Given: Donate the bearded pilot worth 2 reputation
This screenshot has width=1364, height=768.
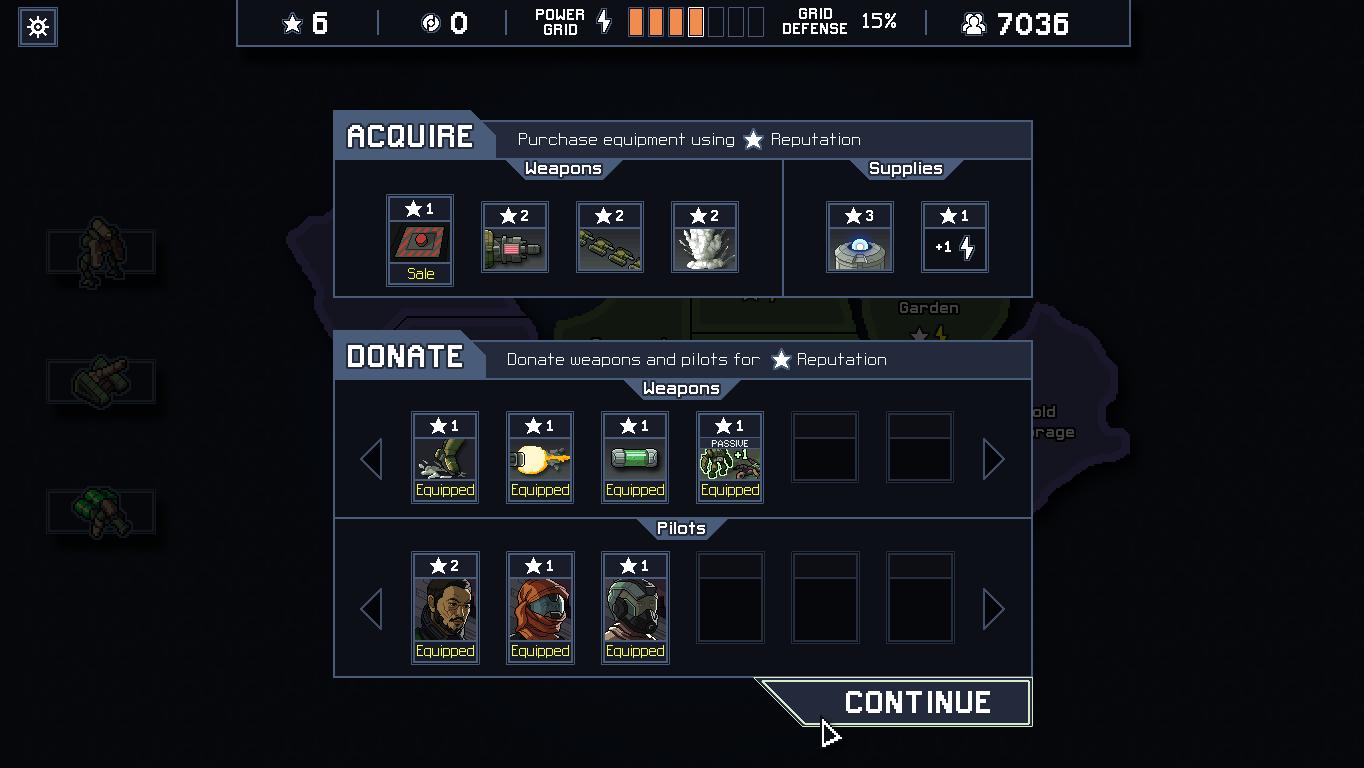Looking at the screenshot, I should 445,607.
